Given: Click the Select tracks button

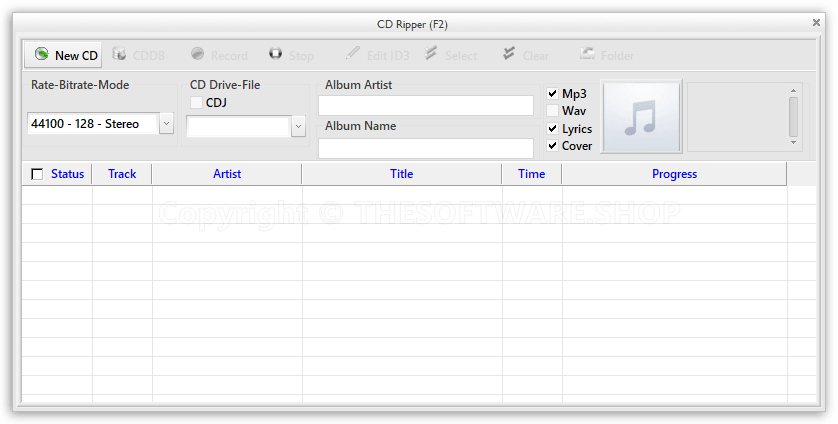Looking at the screenshot, I should [451, 55].
